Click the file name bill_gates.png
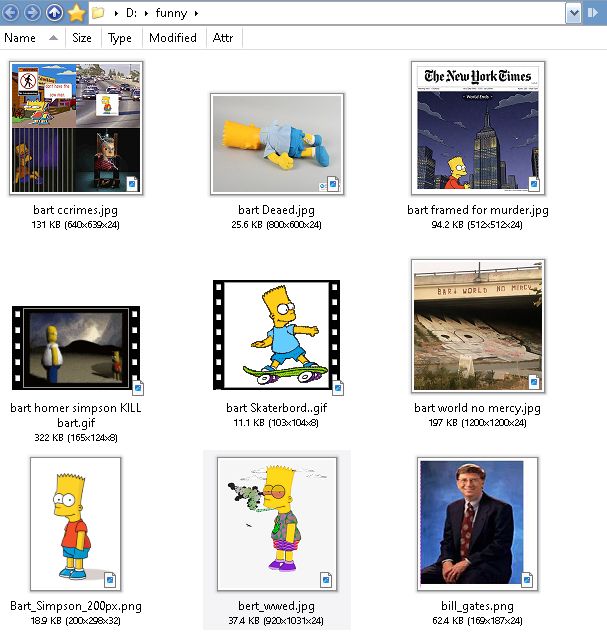Screen dimensions: 607x636 pyautogui.click(x=478, y=606)
